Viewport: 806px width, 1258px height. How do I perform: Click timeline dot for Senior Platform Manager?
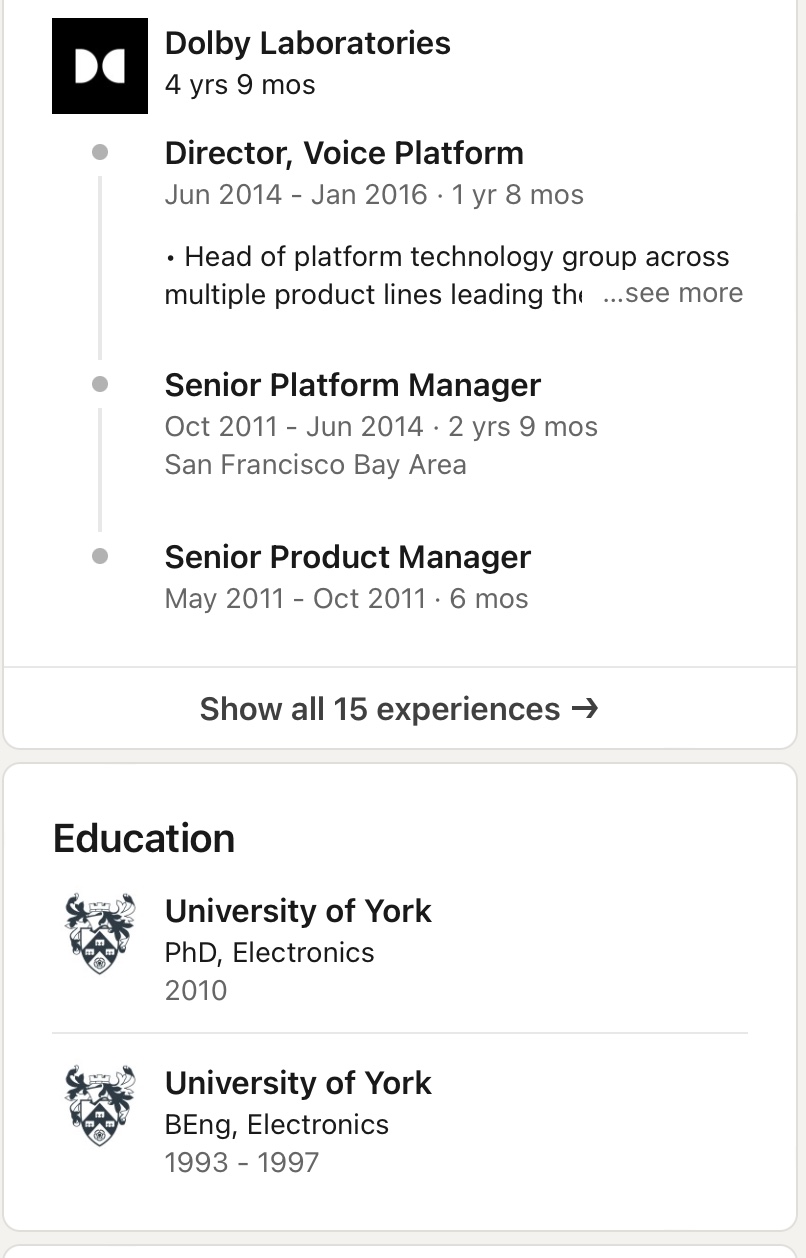pos(100,385)
